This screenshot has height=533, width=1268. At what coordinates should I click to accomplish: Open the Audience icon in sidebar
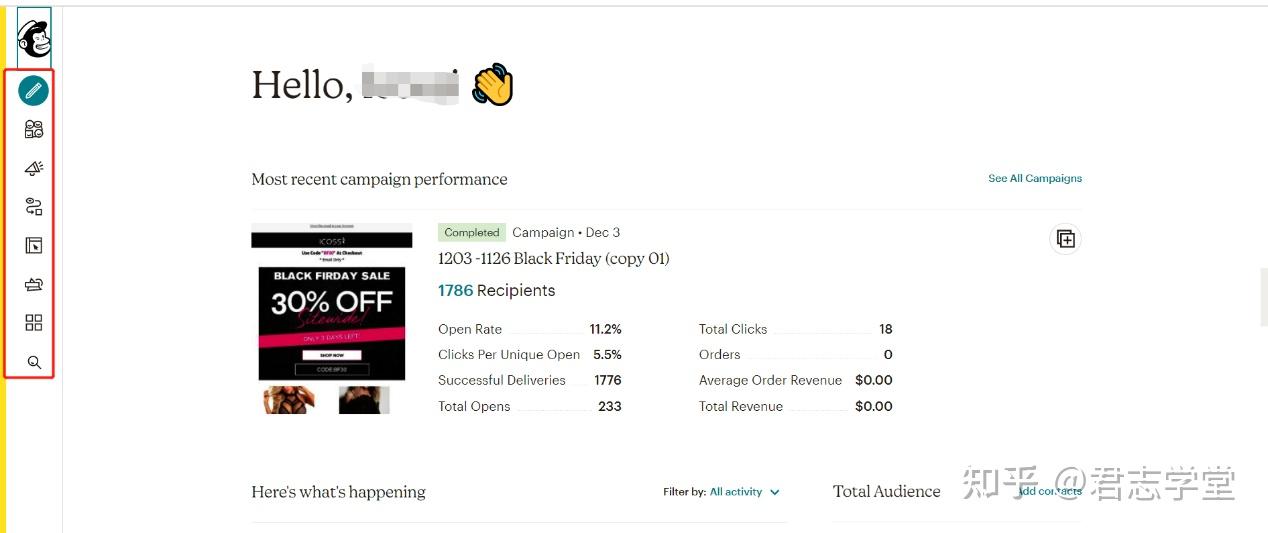[x=34, y=129]
